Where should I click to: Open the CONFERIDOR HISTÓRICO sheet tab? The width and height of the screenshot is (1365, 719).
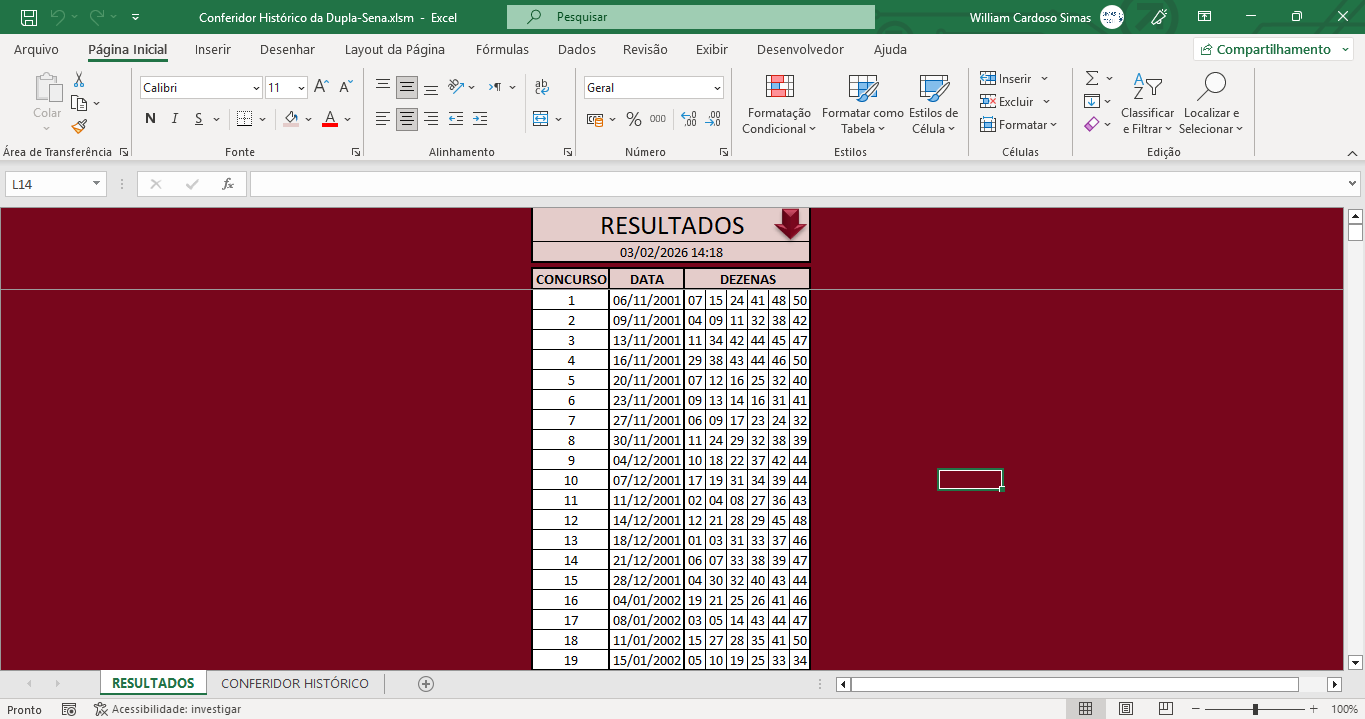pyautogui.click(x=295, y=683)
